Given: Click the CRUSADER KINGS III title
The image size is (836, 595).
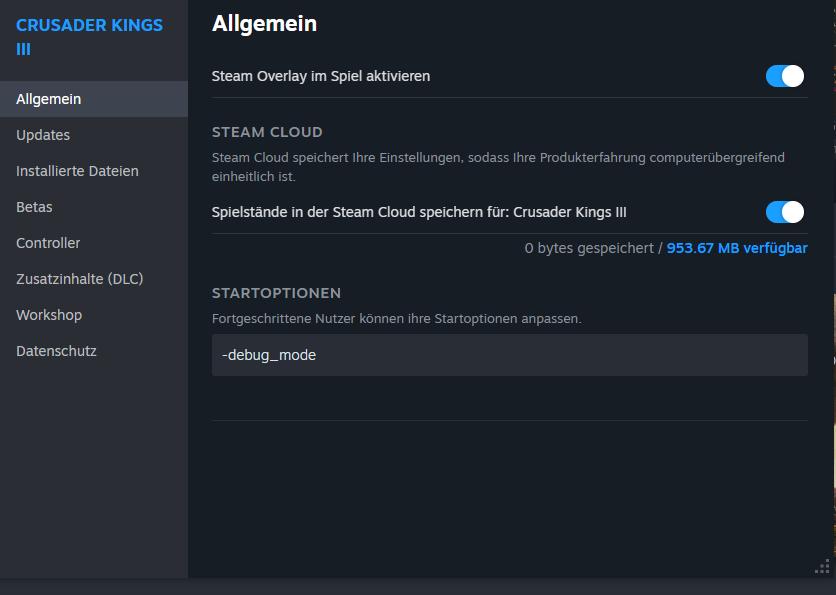Looking at the screenshot, I should [89, 37].
